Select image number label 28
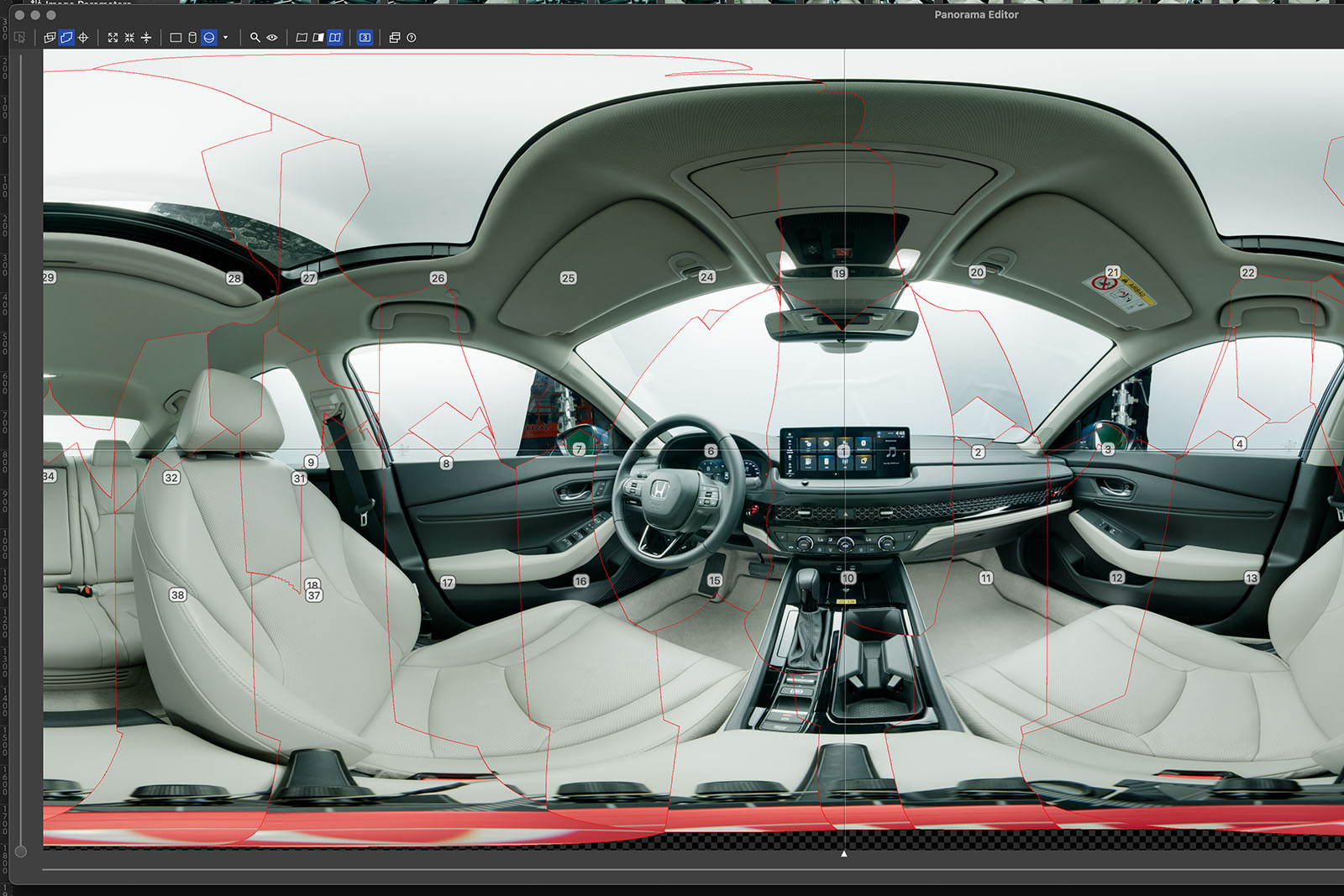Viewport: 1344px width, 896px height. (x=234, y=278)
